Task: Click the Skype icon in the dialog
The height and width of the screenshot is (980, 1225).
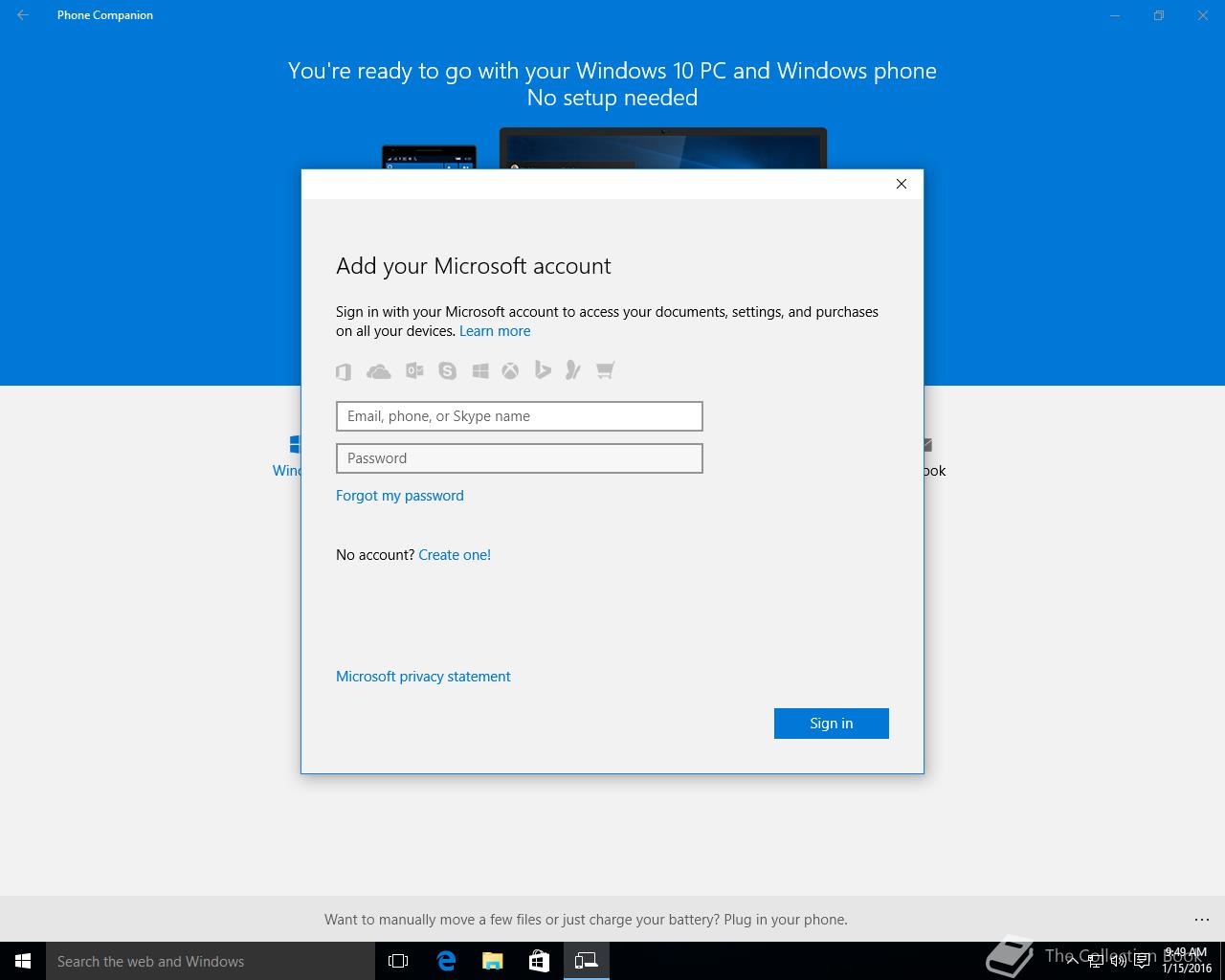Action: click(447, 370)
